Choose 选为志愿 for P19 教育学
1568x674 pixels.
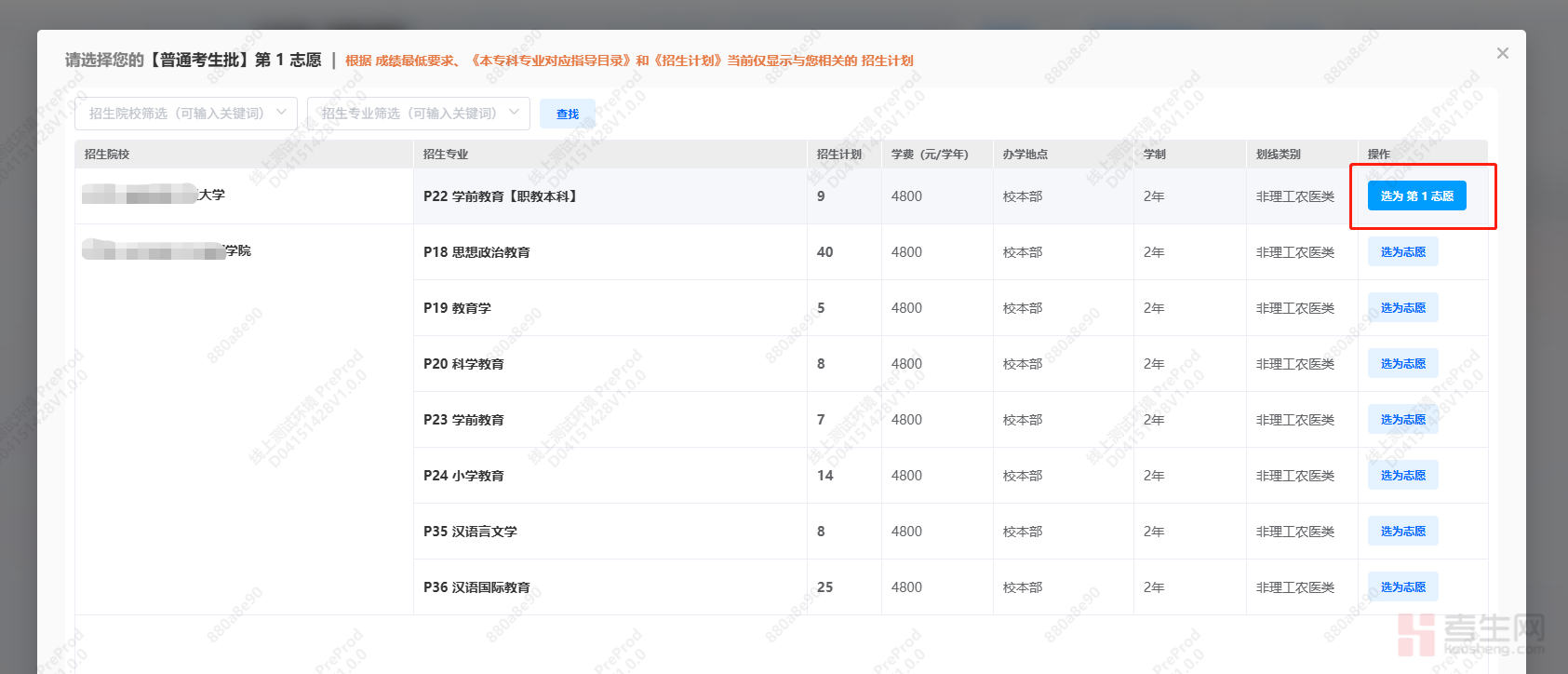[x=1402, y=307]
